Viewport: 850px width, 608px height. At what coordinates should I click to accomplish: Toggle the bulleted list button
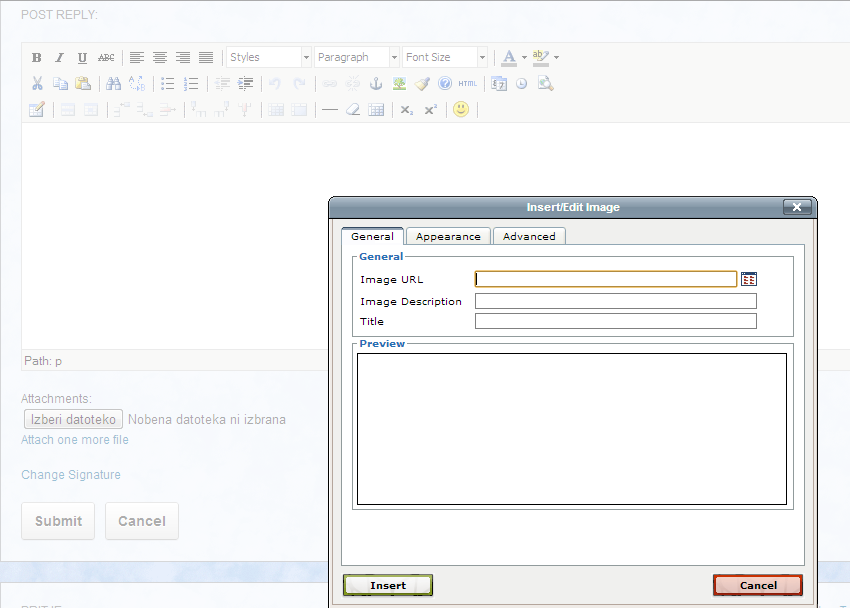coord(168,84)
